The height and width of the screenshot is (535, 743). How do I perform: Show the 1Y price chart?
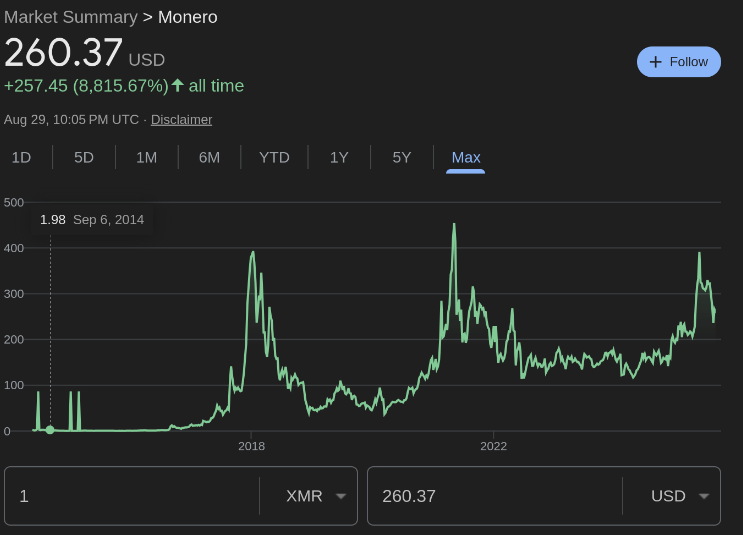click(x=339, y=157)
